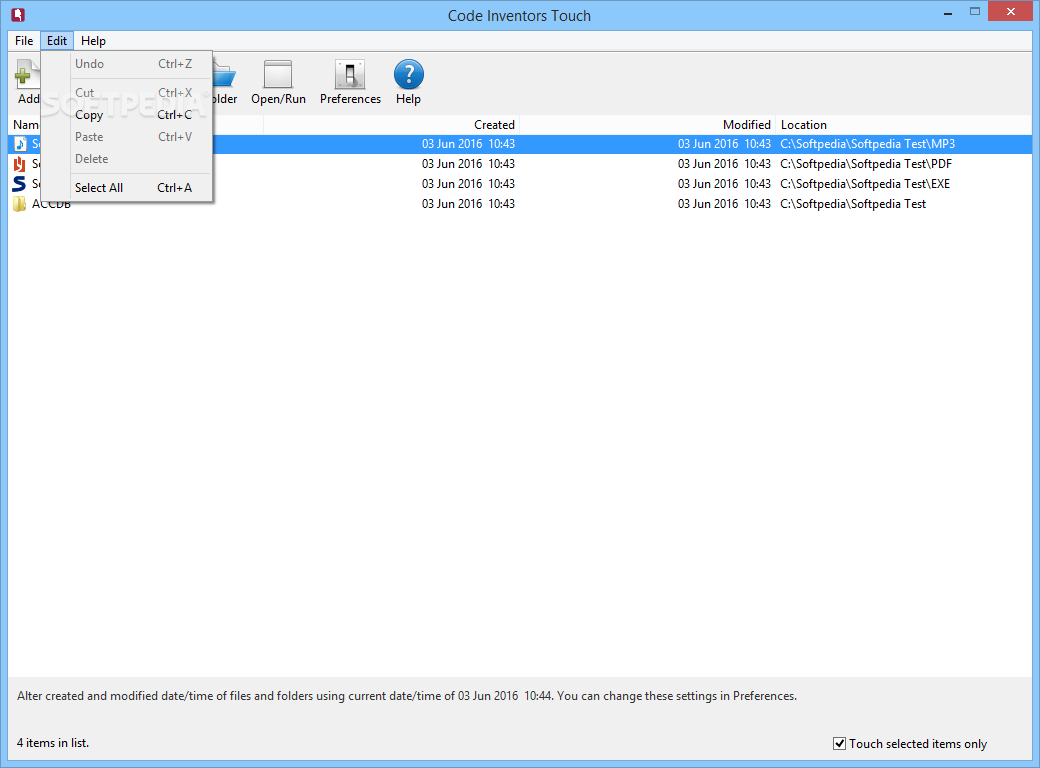The image size is (1040, 768).
Task: Select the row located in Softpedia Test\MP3
Action: (520, 144)
